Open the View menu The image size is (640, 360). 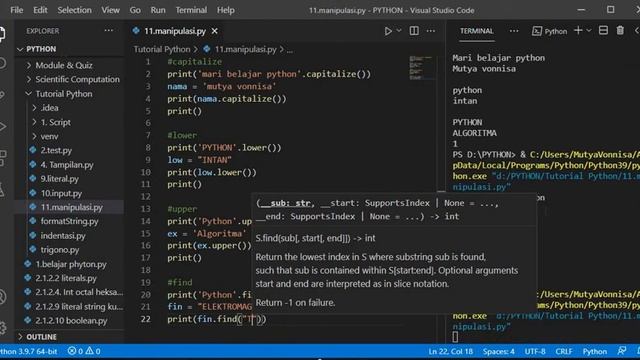pos(111,10)
